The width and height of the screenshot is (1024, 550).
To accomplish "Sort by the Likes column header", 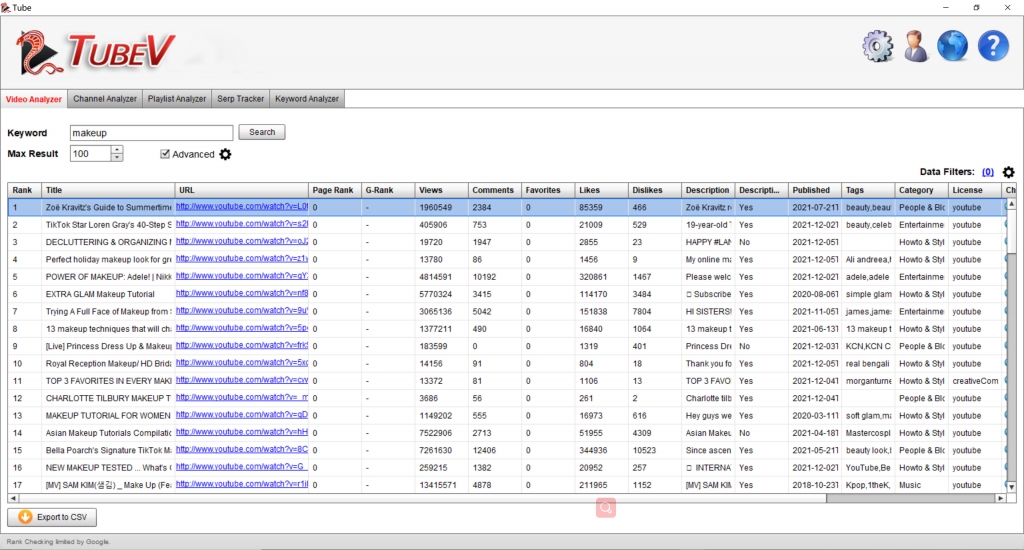I will coord(601,190).
